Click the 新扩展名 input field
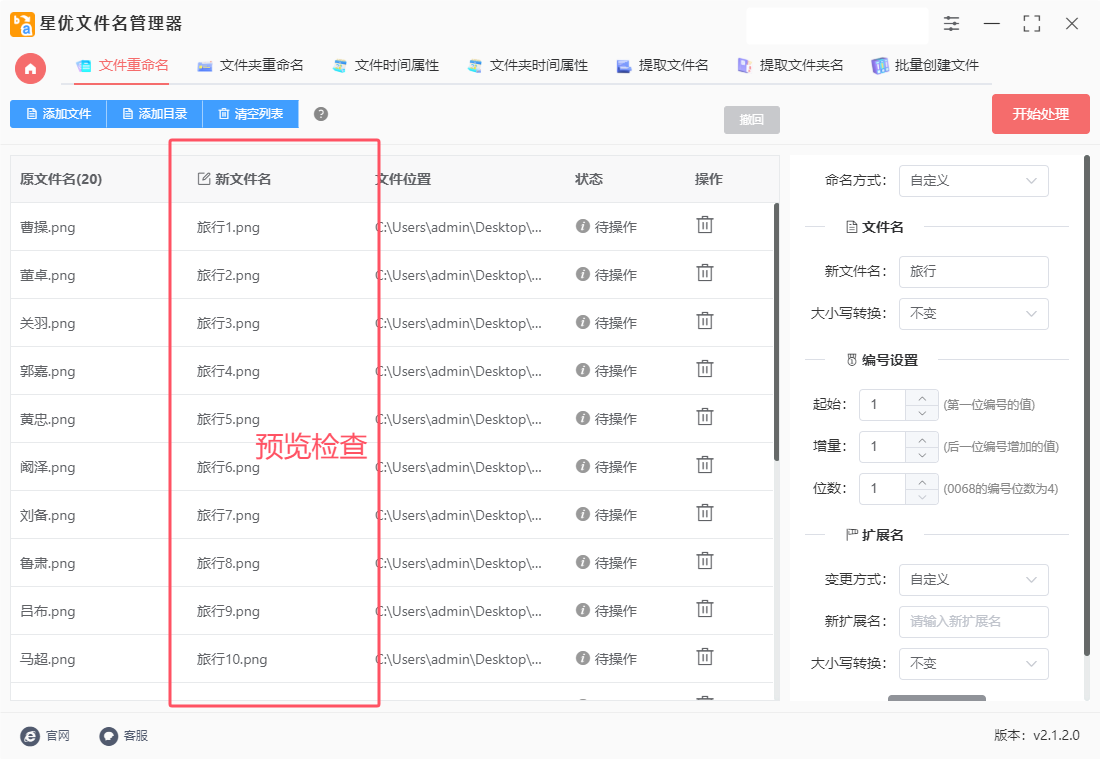This screenshot has width=1100, height=760. (x=974, y=622)
